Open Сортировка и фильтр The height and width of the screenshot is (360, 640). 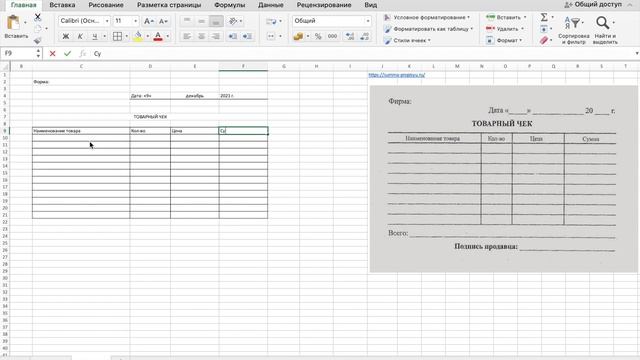pos(573,29)
